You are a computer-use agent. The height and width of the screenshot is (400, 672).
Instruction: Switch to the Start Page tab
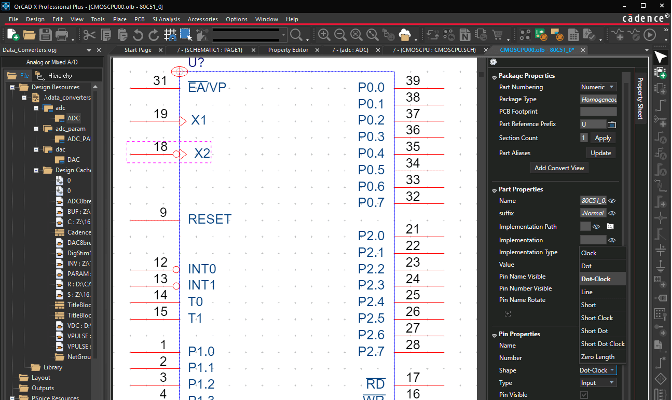click(138, 50)
